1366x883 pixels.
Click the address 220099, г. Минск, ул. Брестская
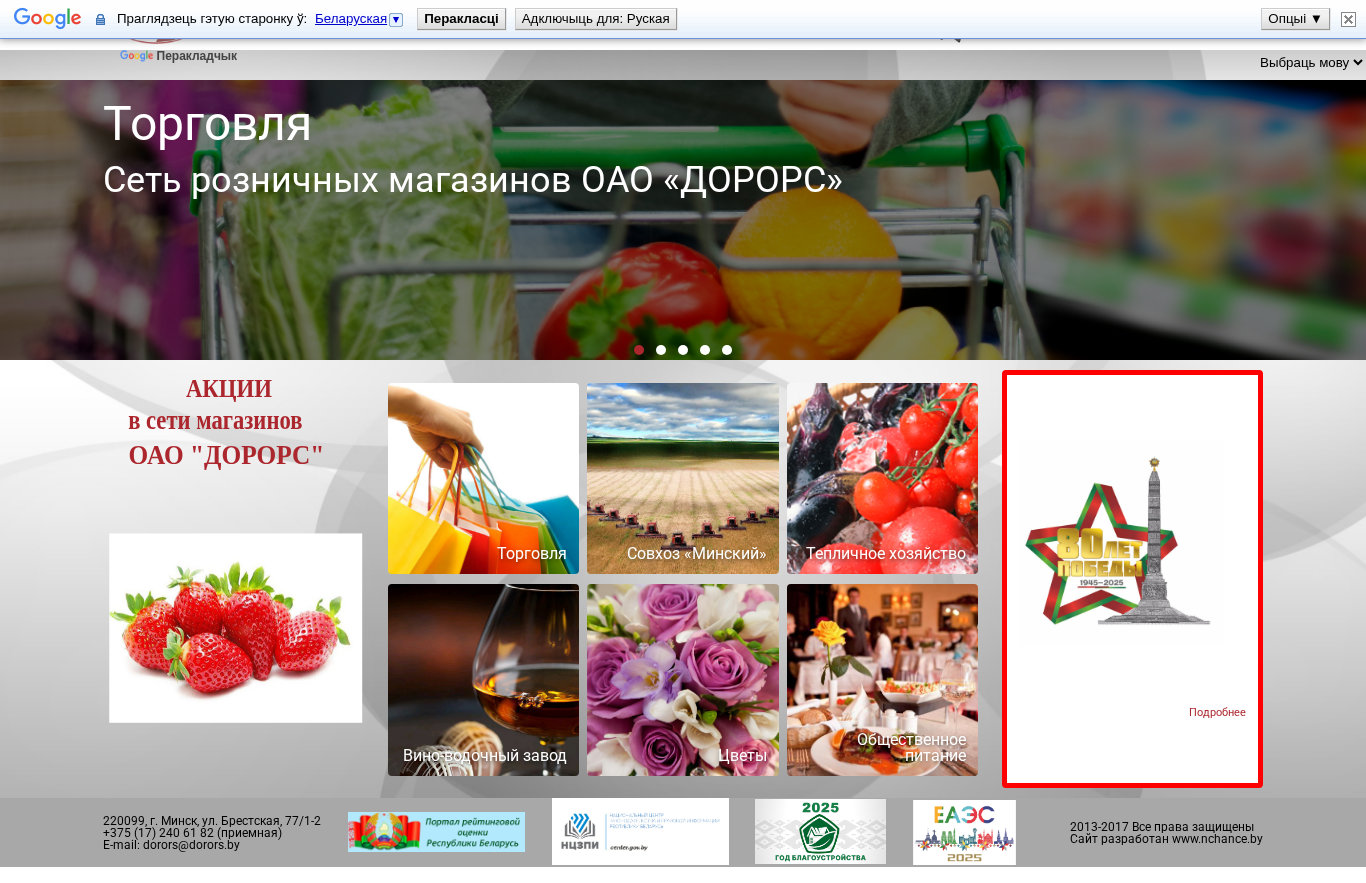click(x=212, y=821)
